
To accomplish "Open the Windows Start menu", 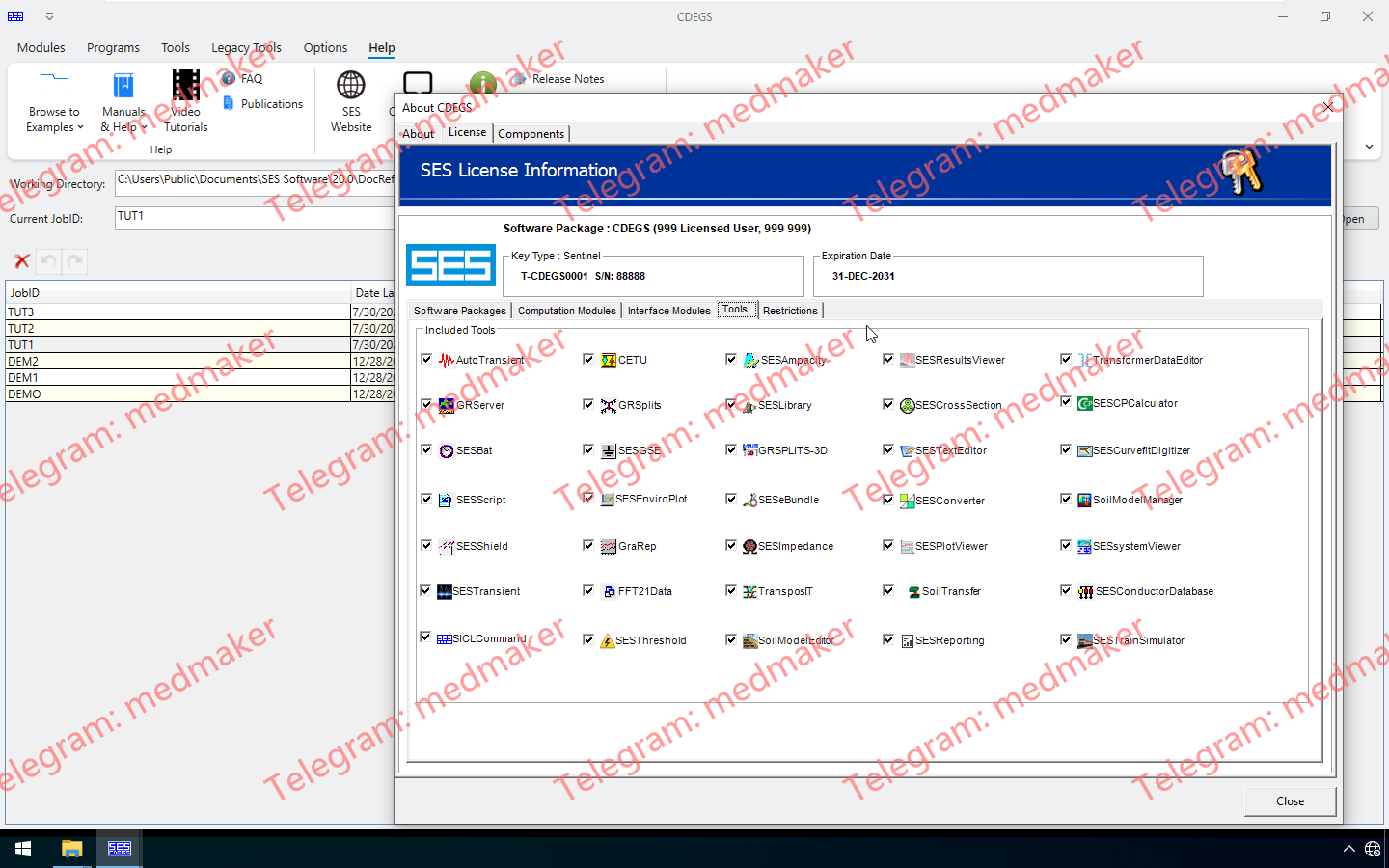I will point(23,849).
